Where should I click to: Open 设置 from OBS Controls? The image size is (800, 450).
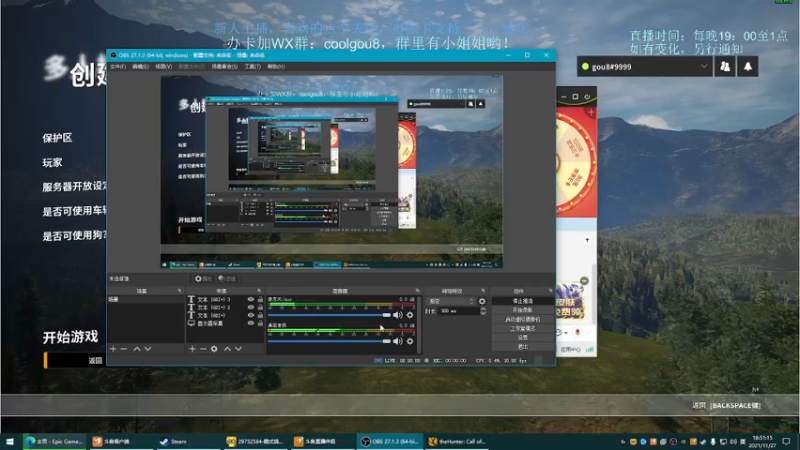[x=522, y=338]
